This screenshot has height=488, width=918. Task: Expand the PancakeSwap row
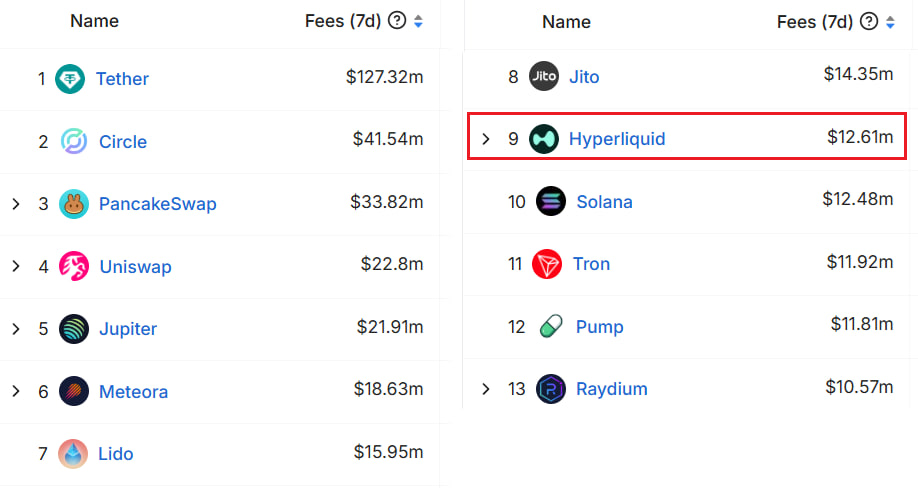click(16, 204)
